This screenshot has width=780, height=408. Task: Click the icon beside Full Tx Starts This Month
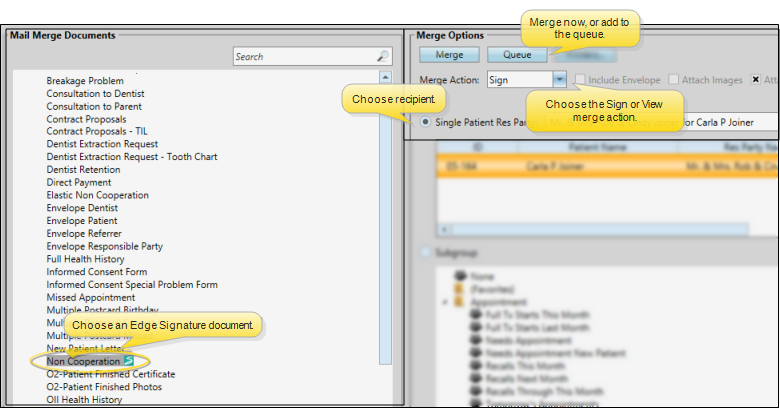(474, 314)
